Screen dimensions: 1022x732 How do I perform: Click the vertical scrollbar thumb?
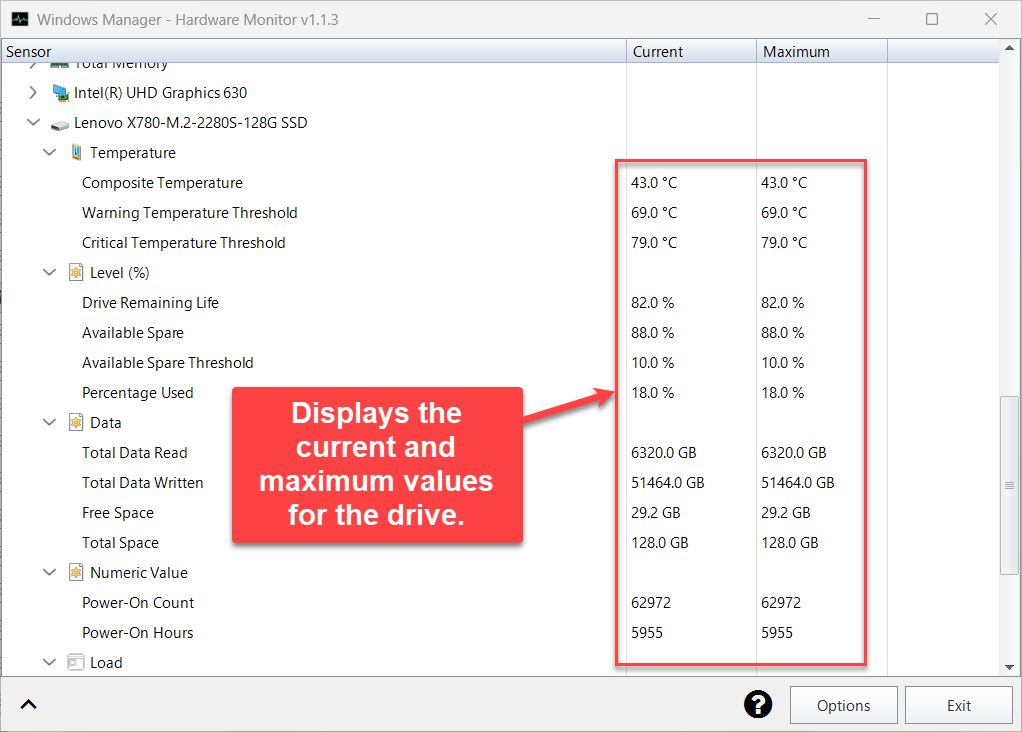[x=1009, y=486]
